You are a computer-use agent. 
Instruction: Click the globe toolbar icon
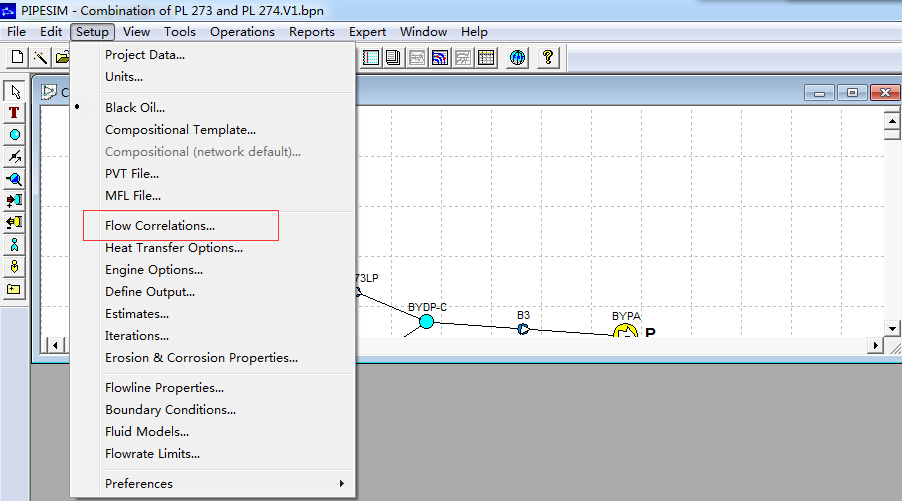point(518,58)
